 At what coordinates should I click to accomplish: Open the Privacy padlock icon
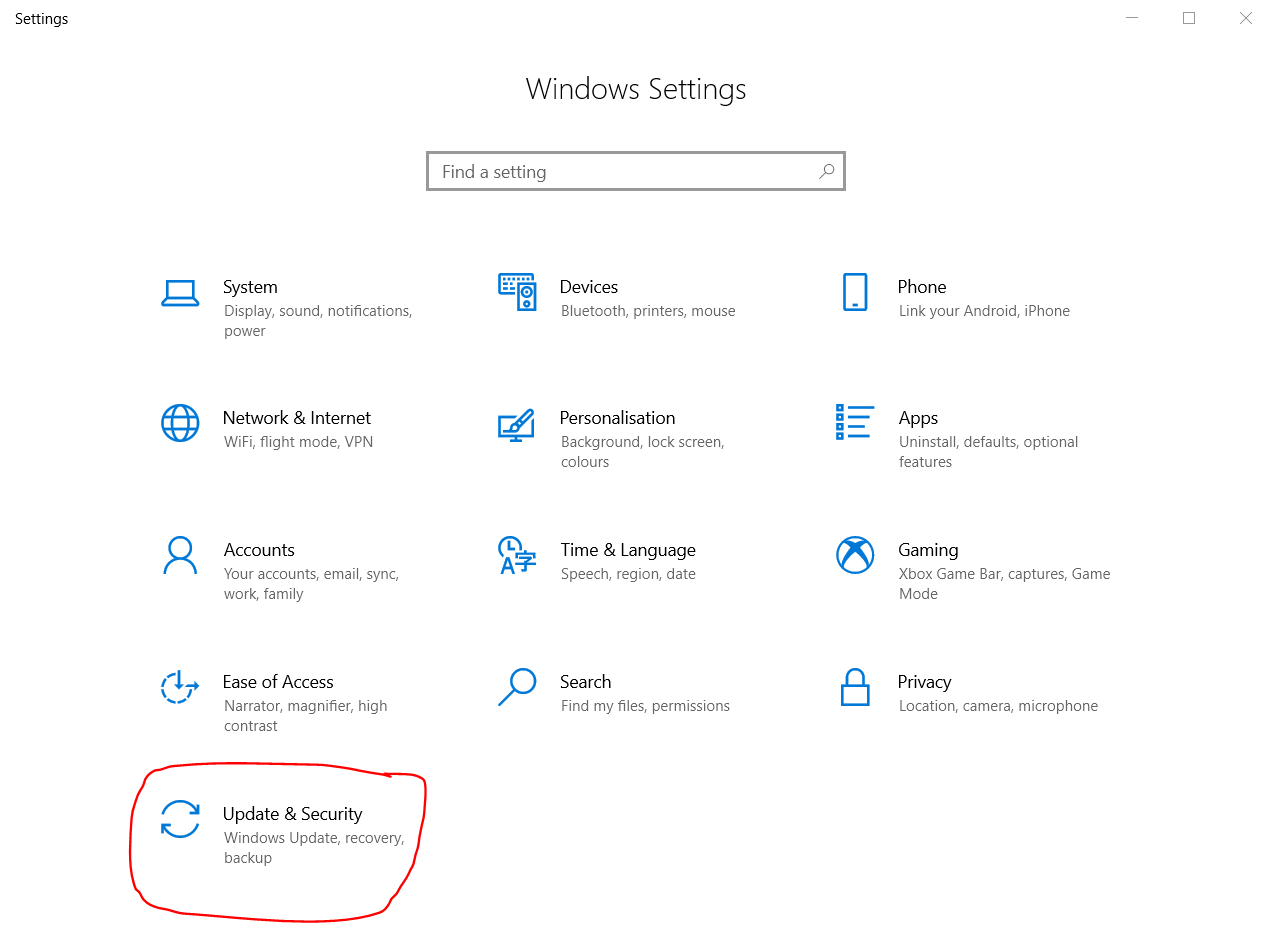(x=855, y=687)
